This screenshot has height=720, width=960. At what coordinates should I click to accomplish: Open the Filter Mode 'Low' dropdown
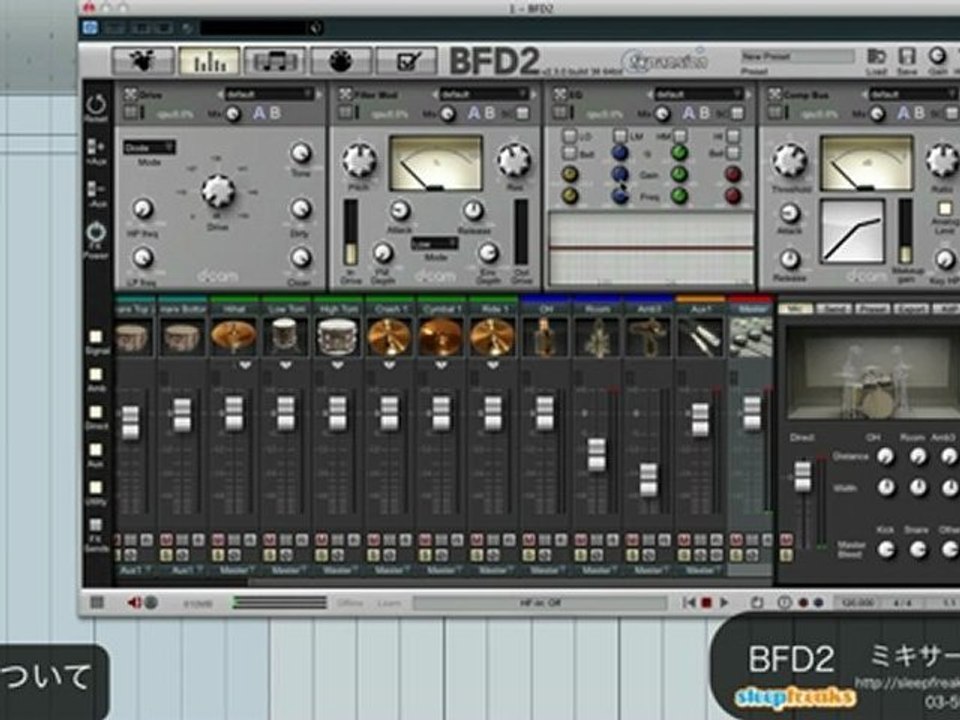pos(435,243)
